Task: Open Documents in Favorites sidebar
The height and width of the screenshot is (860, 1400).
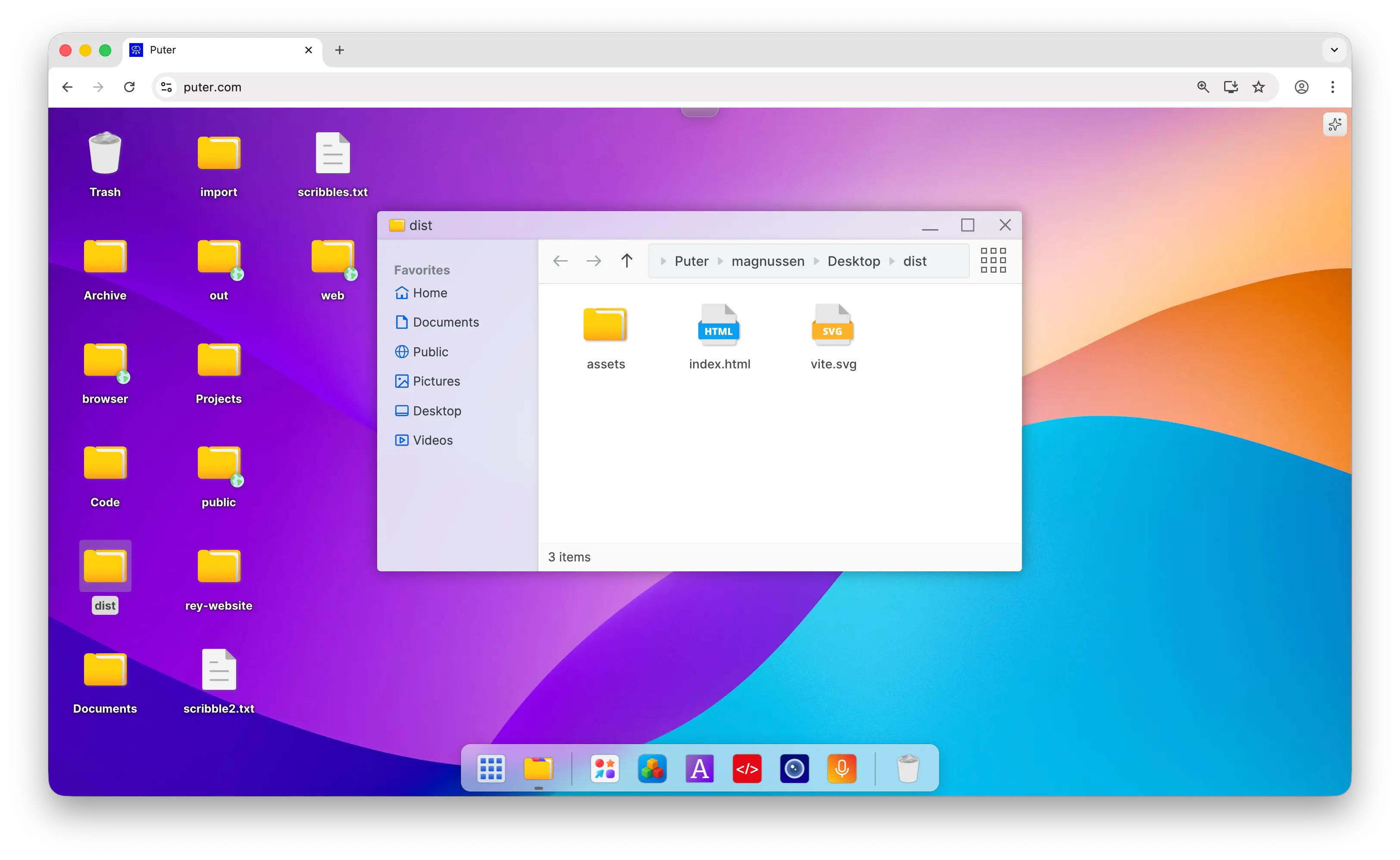Action: 445,322
